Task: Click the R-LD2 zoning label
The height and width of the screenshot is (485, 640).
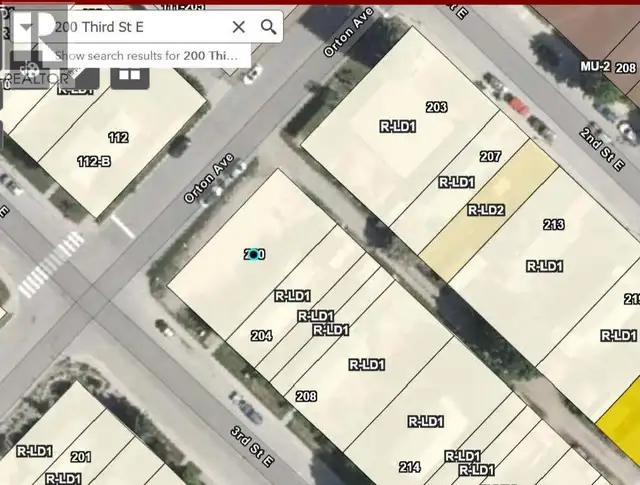Action: pos(486,210)
